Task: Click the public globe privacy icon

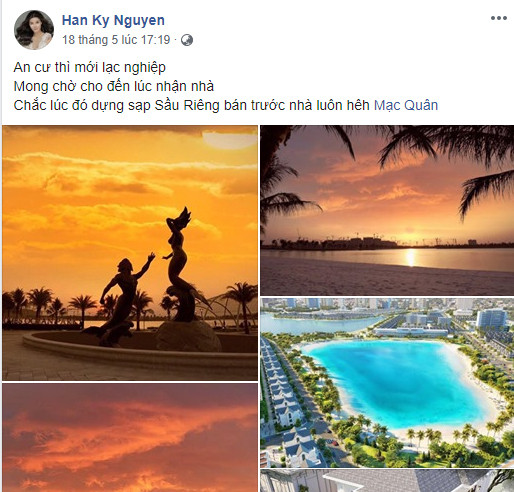Action: click(x=187, y=40)
